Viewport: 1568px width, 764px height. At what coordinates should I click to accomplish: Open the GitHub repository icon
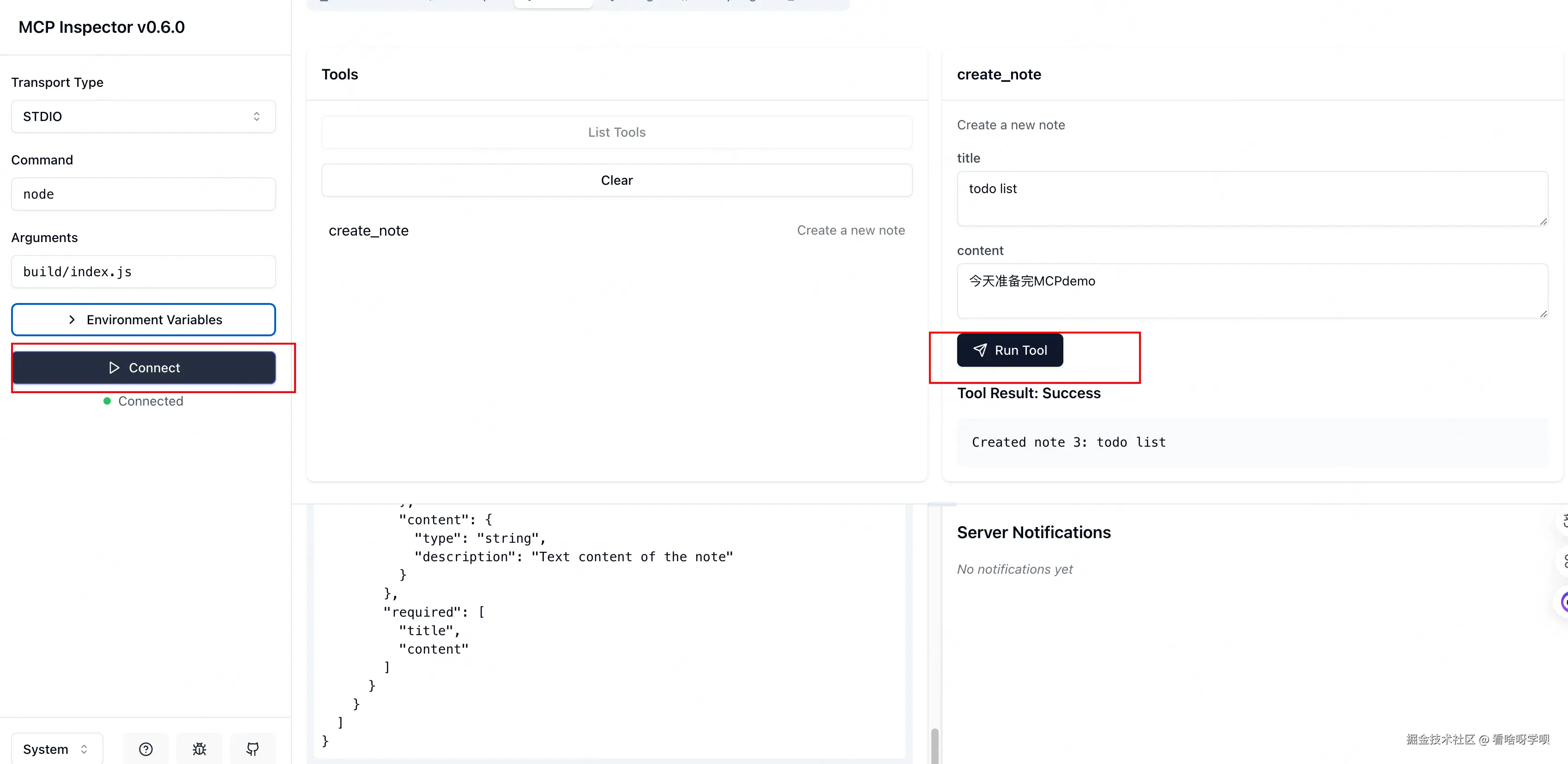[253, 749]
